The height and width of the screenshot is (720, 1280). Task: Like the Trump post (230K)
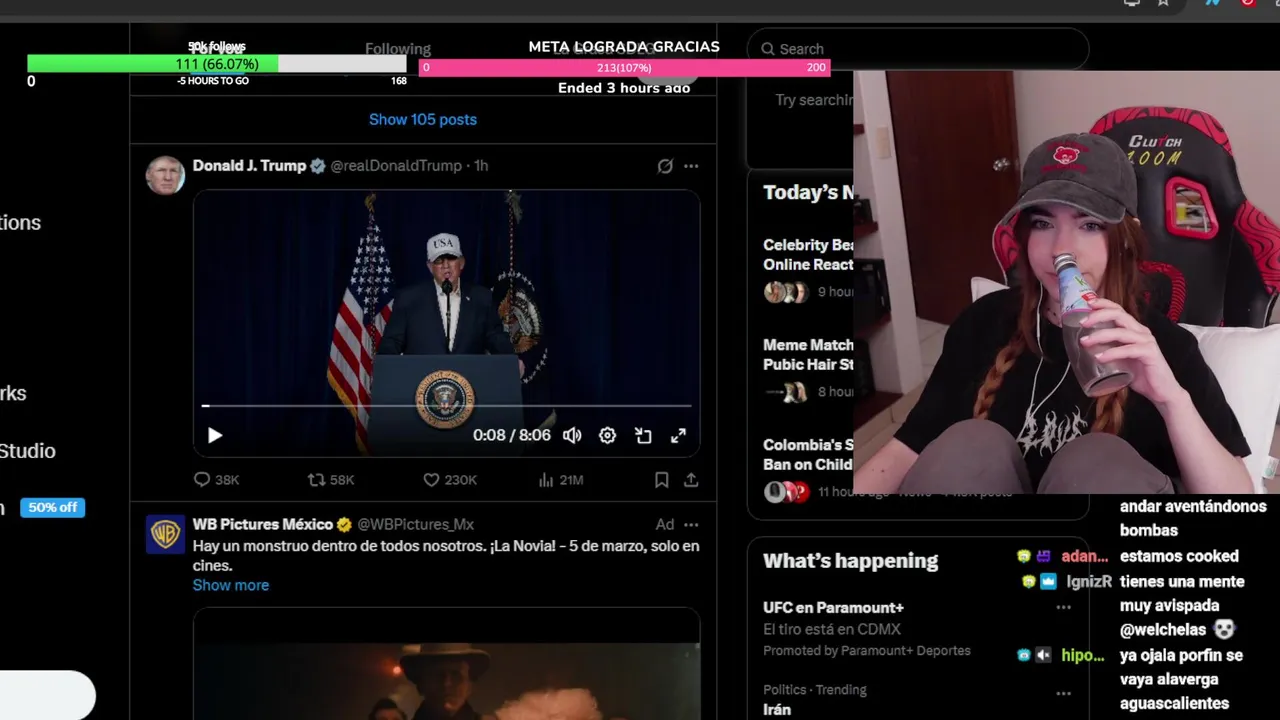click(450, 480)
